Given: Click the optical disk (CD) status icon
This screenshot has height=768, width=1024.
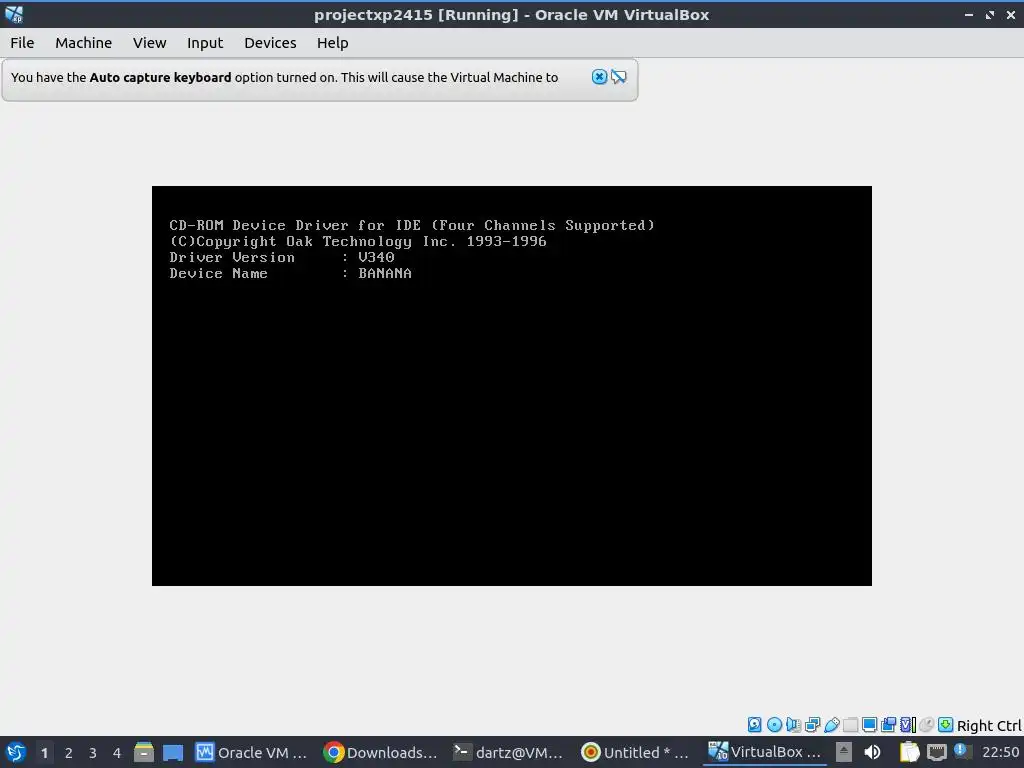Looking at the screenshot, I should (774, 724).
